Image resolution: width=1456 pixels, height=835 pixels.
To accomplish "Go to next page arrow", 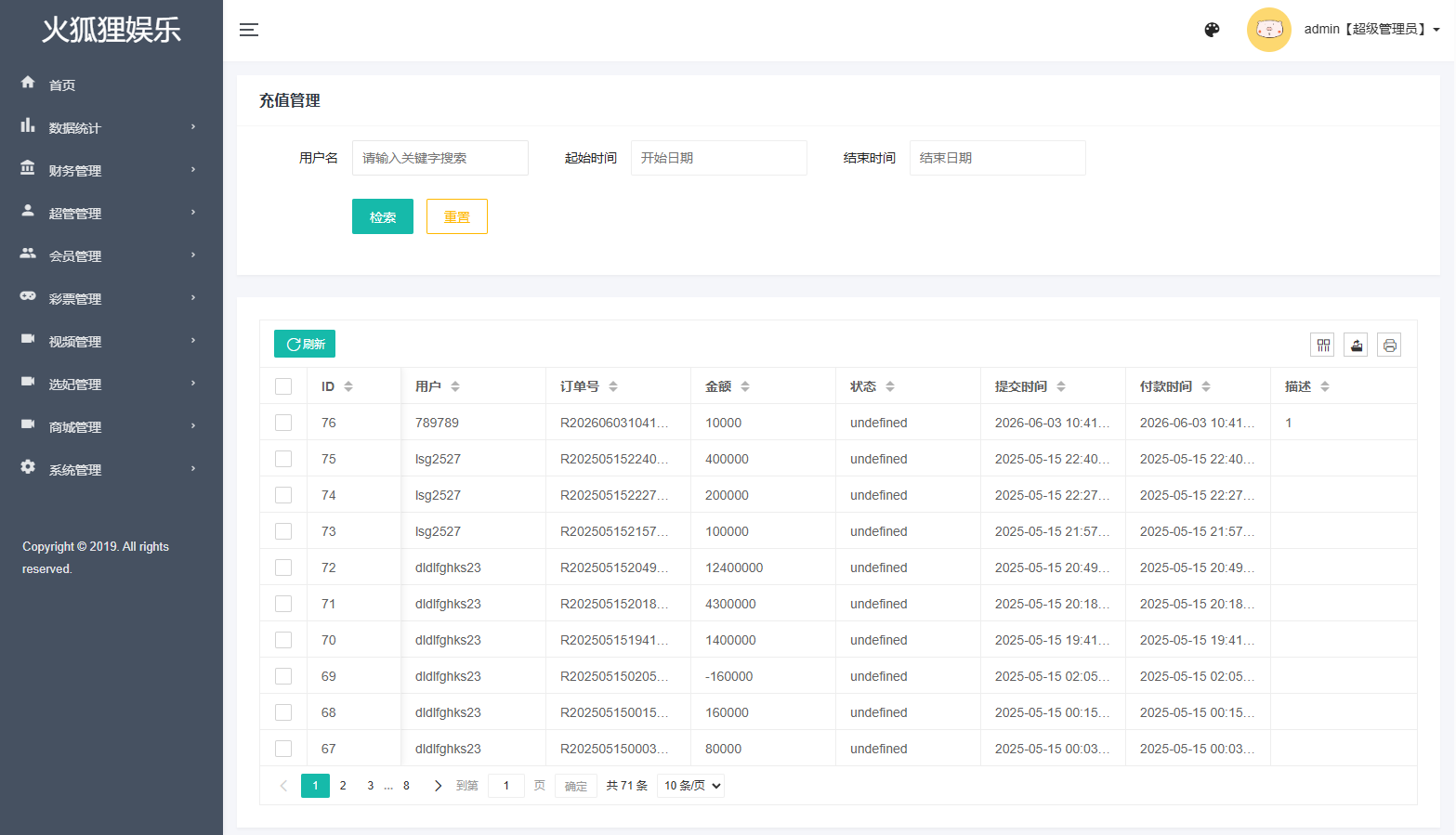I will pyautogui.click(x=438, y=786).
